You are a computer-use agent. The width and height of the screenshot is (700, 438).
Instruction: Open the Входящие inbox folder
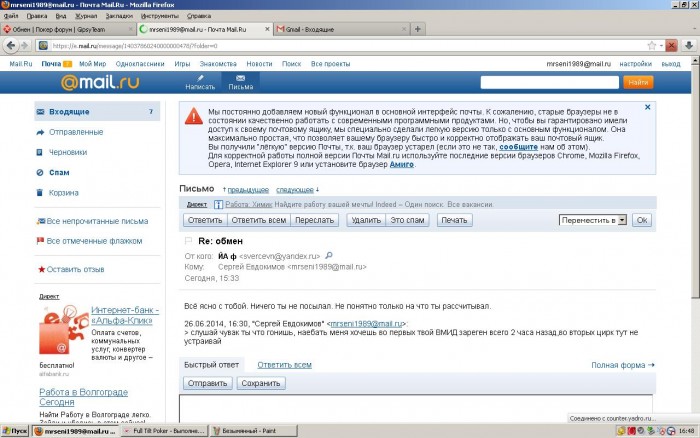pyautogui.click(x=97, y=112)
